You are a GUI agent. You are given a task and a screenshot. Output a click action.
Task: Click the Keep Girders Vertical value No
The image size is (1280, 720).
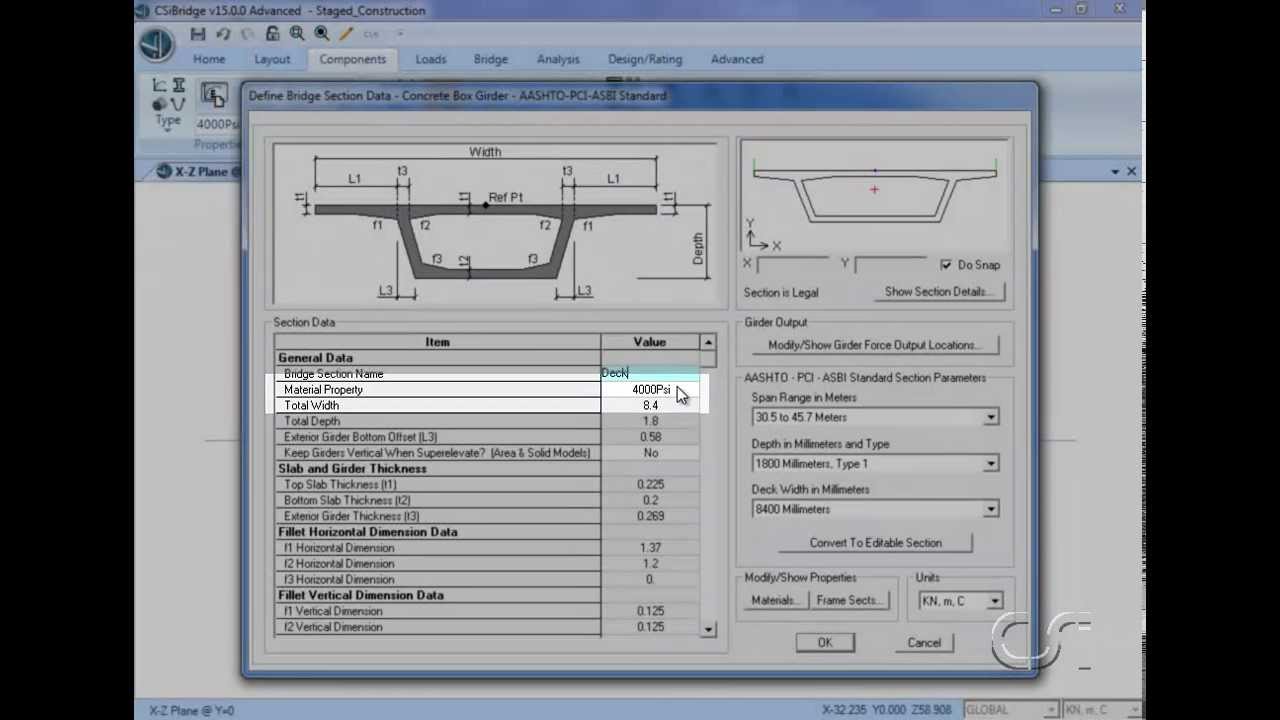click(650, 453)
